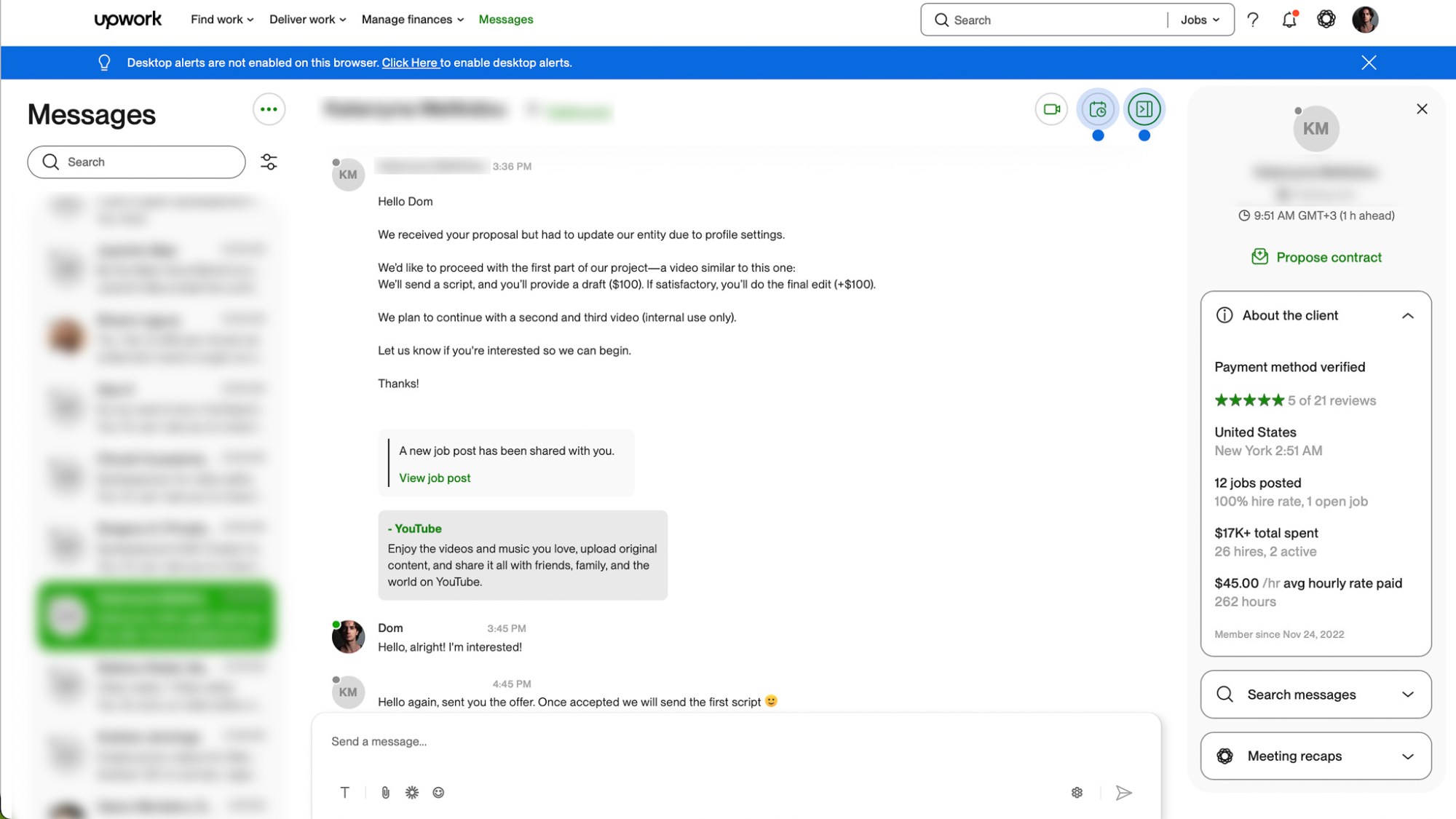This screenshot has height=819, width=1456.
Task: Collapse the About the client section
Action: 1407,316
